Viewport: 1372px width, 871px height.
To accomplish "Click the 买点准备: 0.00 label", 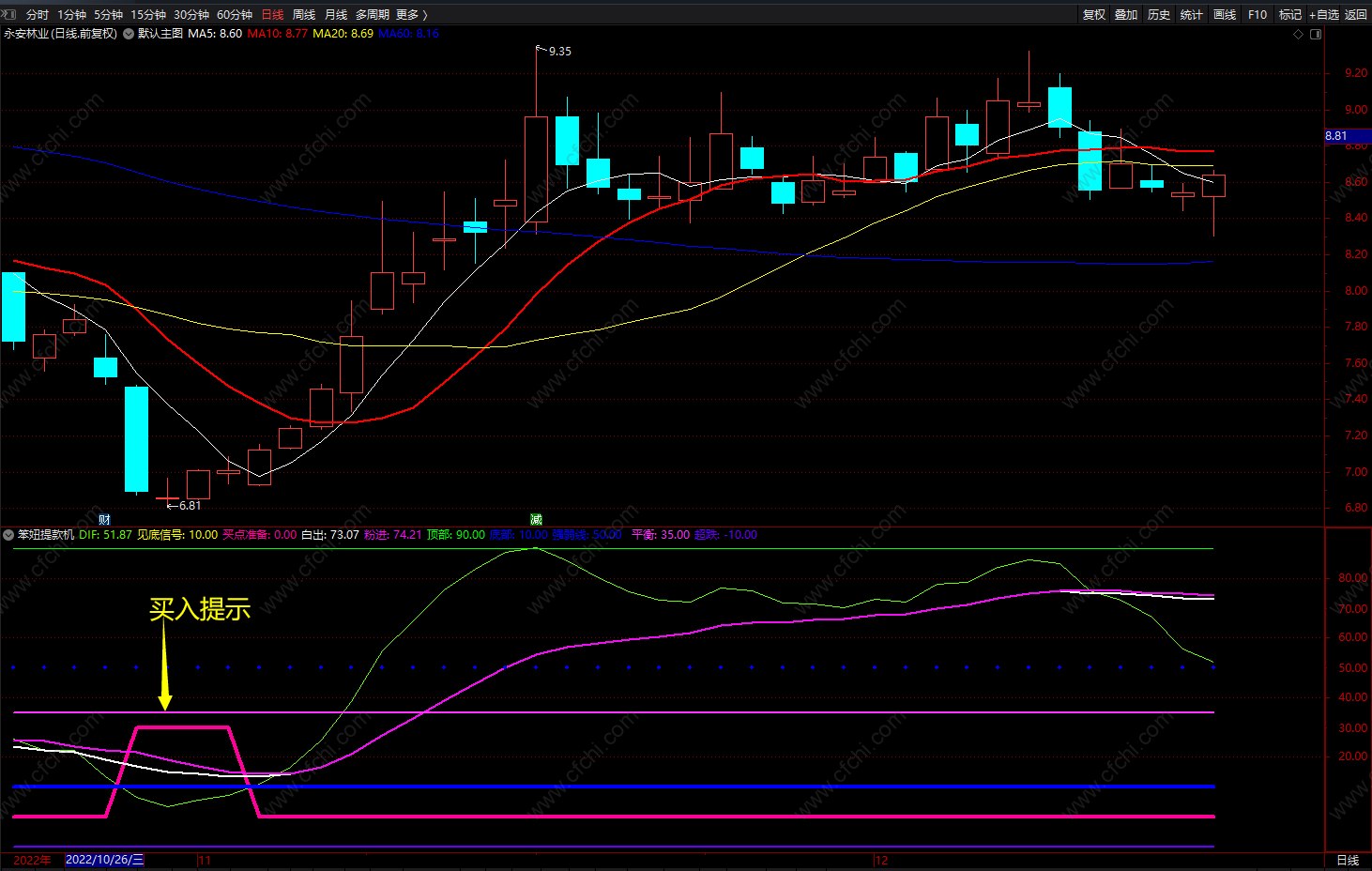I will pos(259,535).
